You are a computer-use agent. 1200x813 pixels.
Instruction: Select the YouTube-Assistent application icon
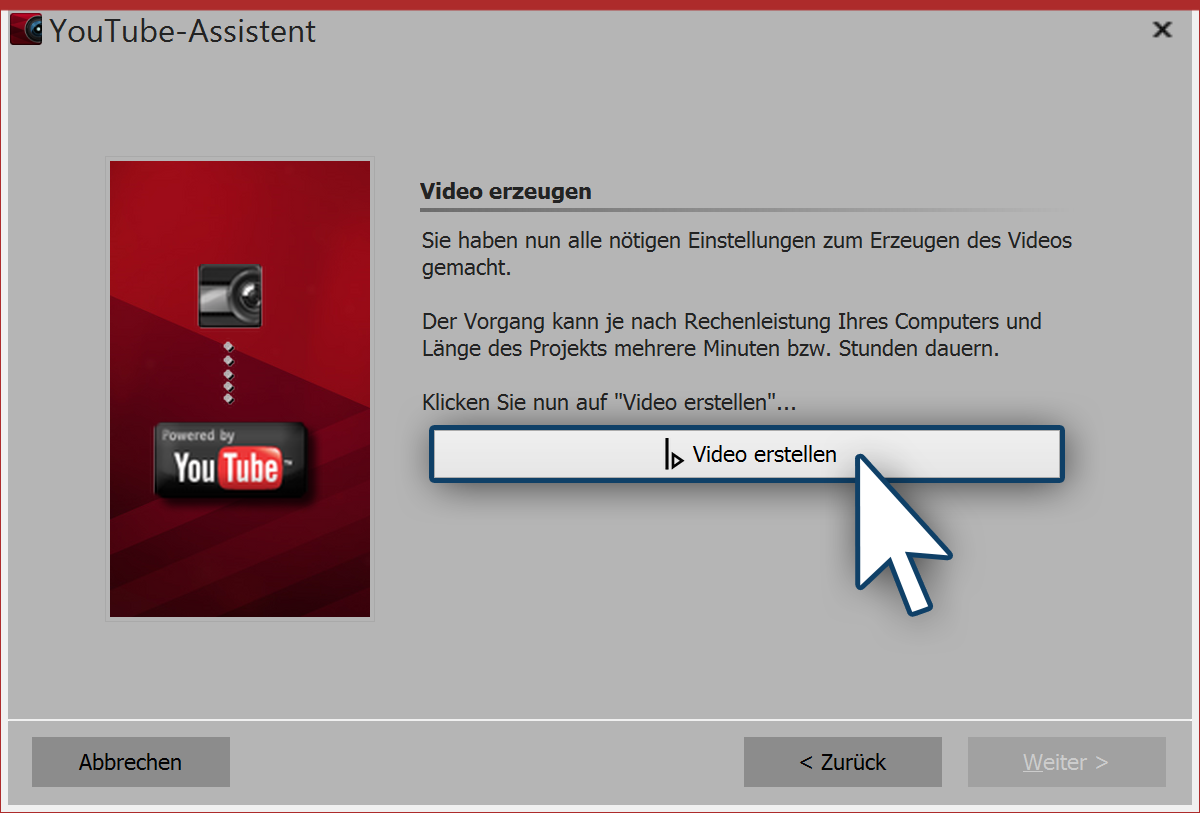pos(25,29)
